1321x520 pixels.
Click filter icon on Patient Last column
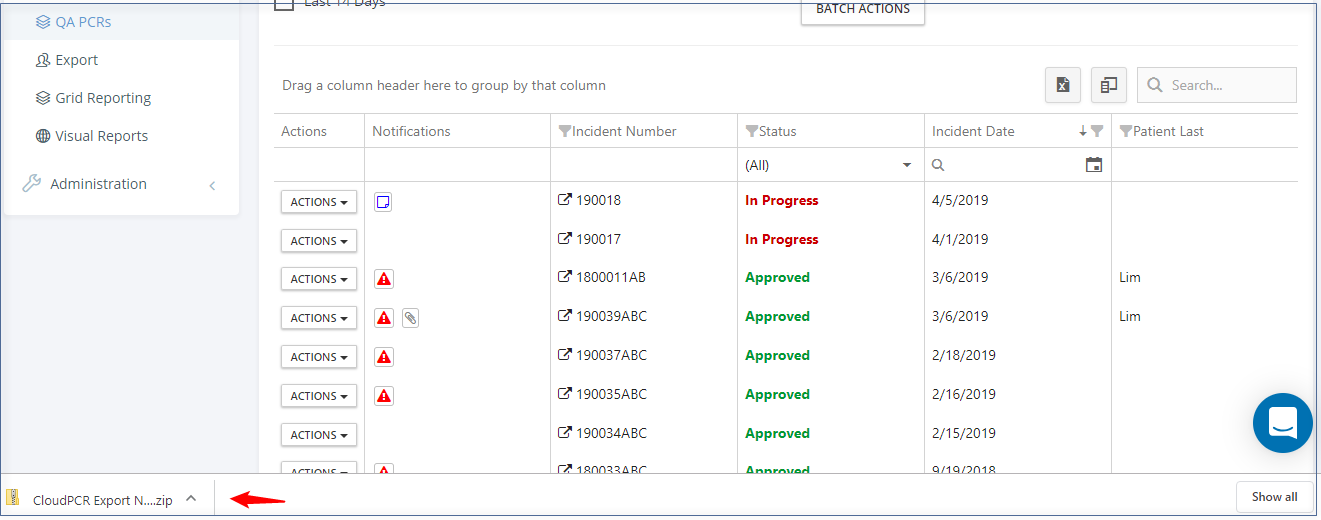coord(1126,131)
